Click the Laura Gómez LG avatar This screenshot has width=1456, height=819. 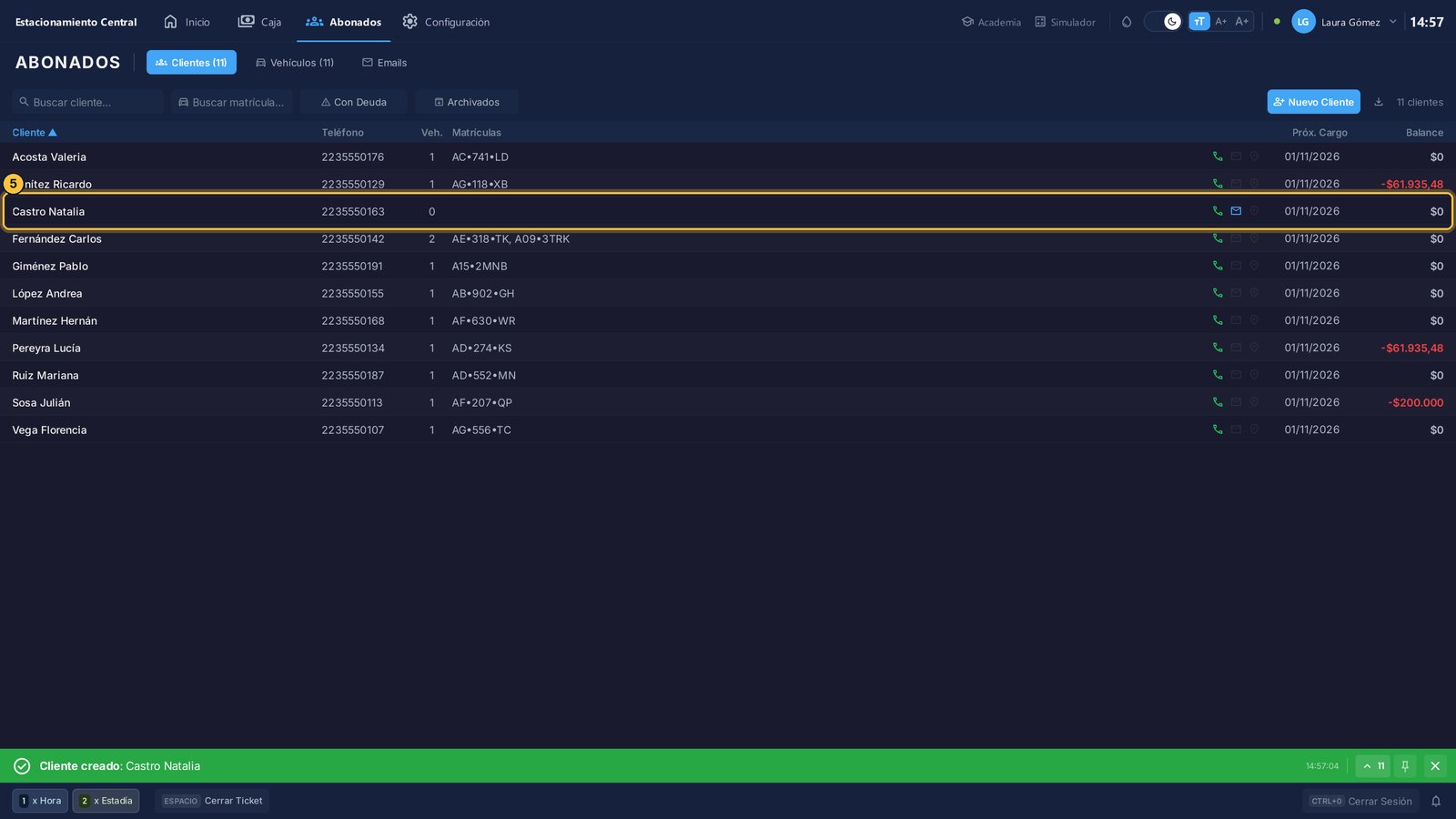(x=1303, y=22)
